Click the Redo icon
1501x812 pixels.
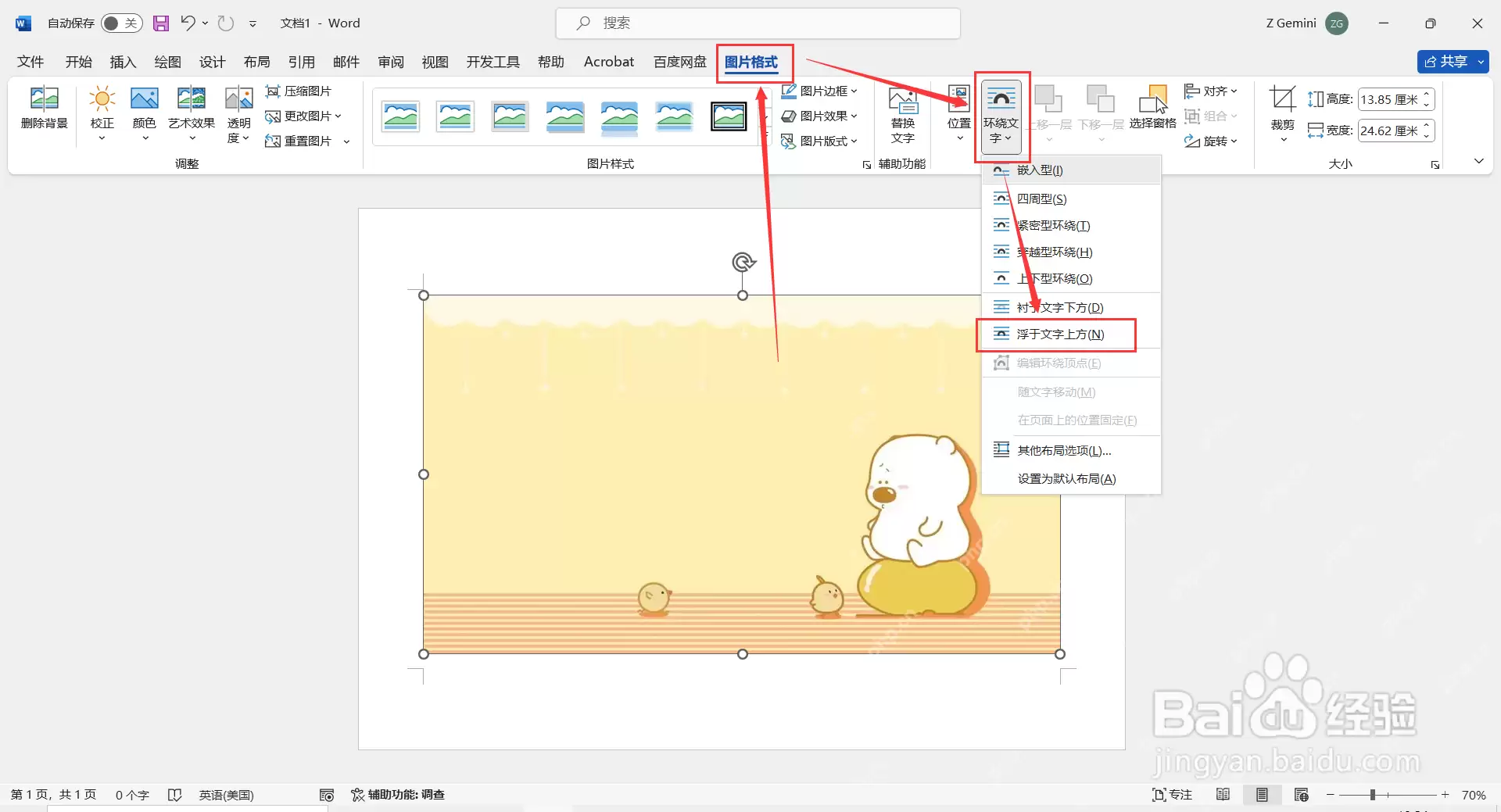tap(226, 23)
